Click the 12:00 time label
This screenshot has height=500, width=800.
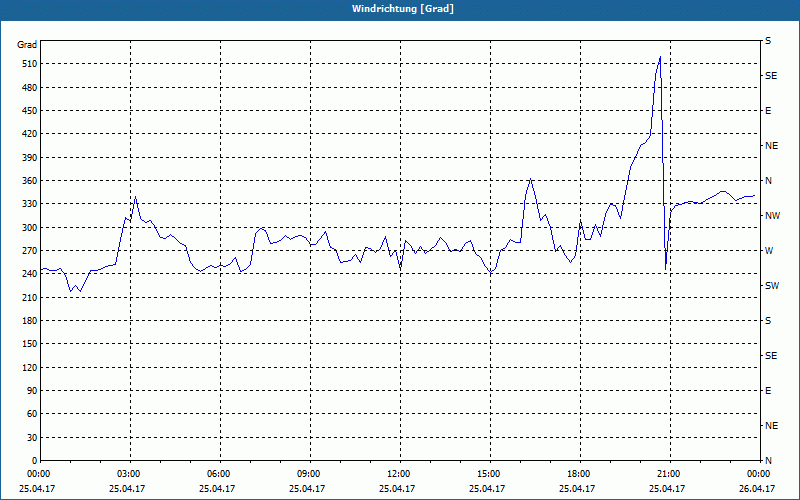point(401,474)
